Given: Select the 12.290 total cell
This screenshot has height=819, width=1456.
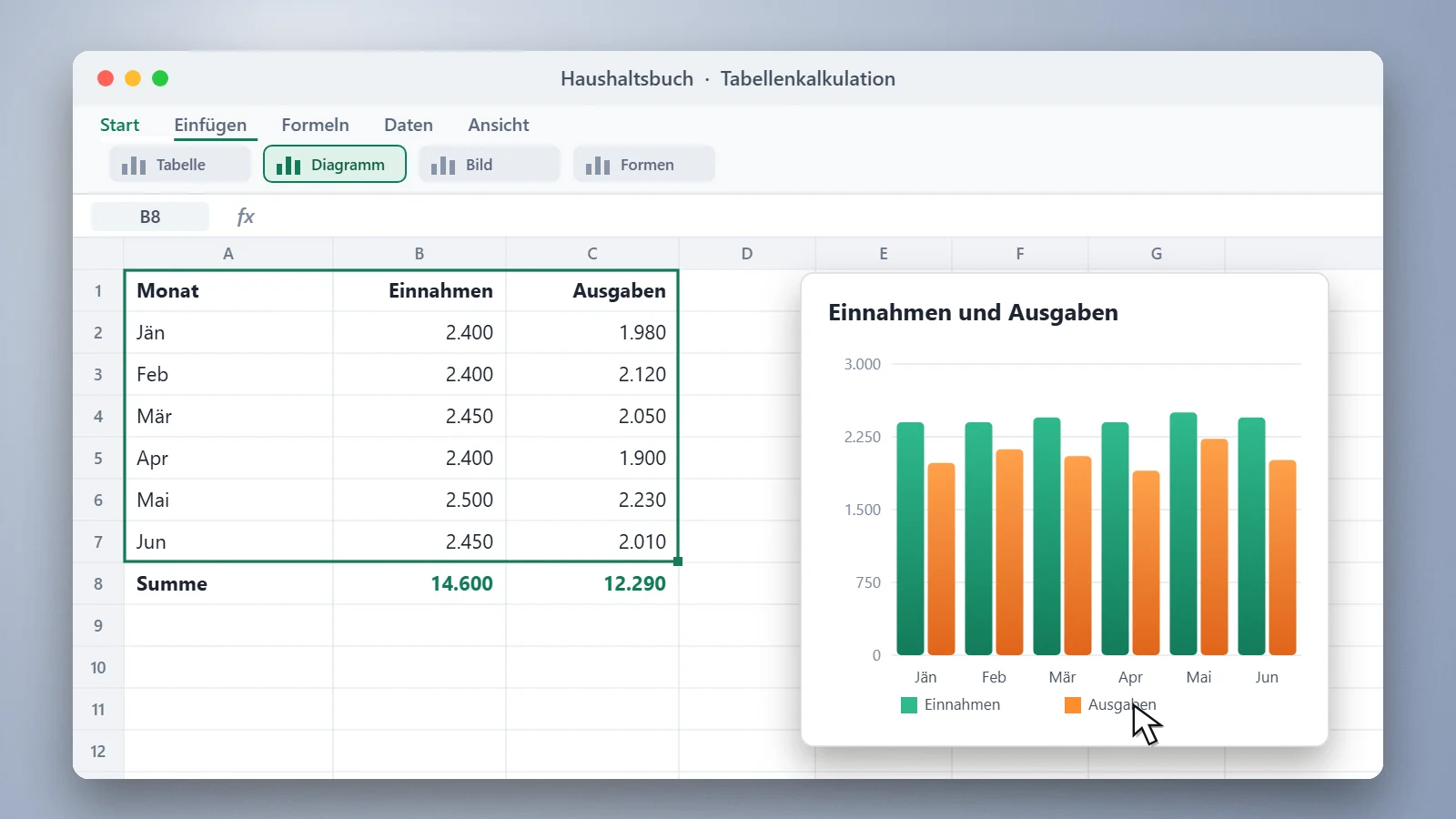Looking at the screenshot, I should (x=592, y=584).
